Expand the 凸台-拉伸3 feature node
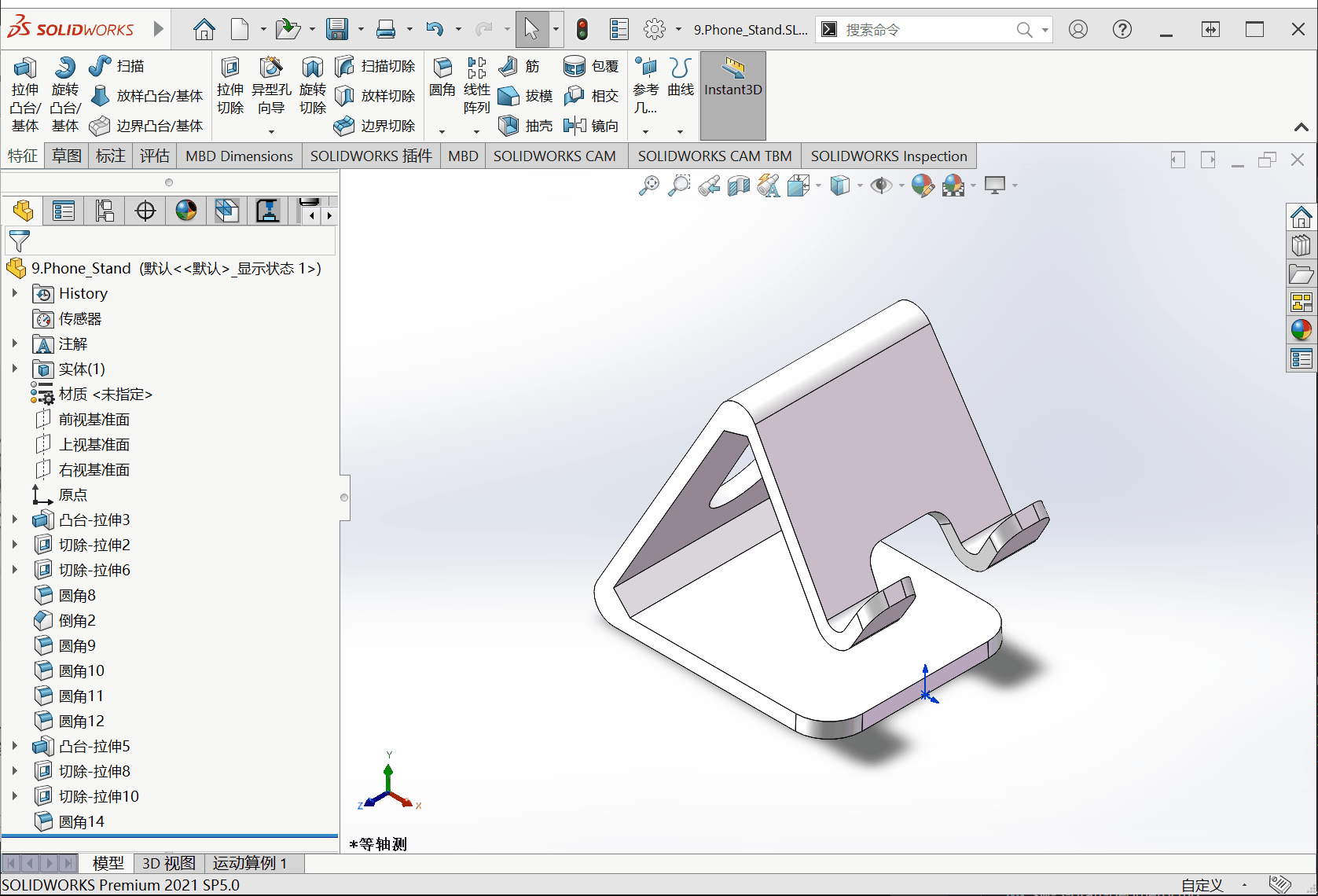This screenshot has width=1318, height=896. [x=15, y=520]
